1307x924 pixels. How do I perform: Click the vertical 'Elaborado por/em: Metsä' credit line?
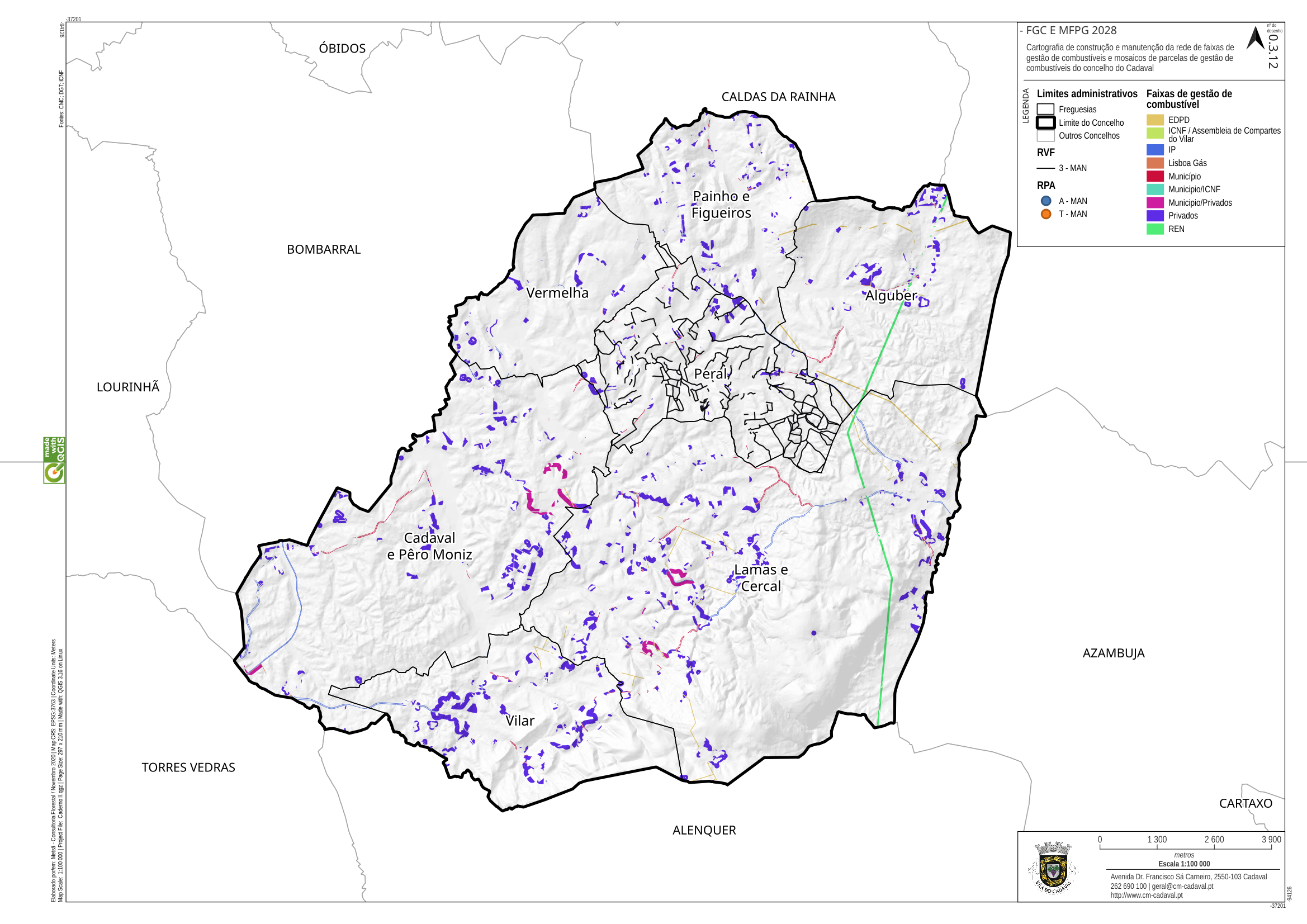(54, 770)
